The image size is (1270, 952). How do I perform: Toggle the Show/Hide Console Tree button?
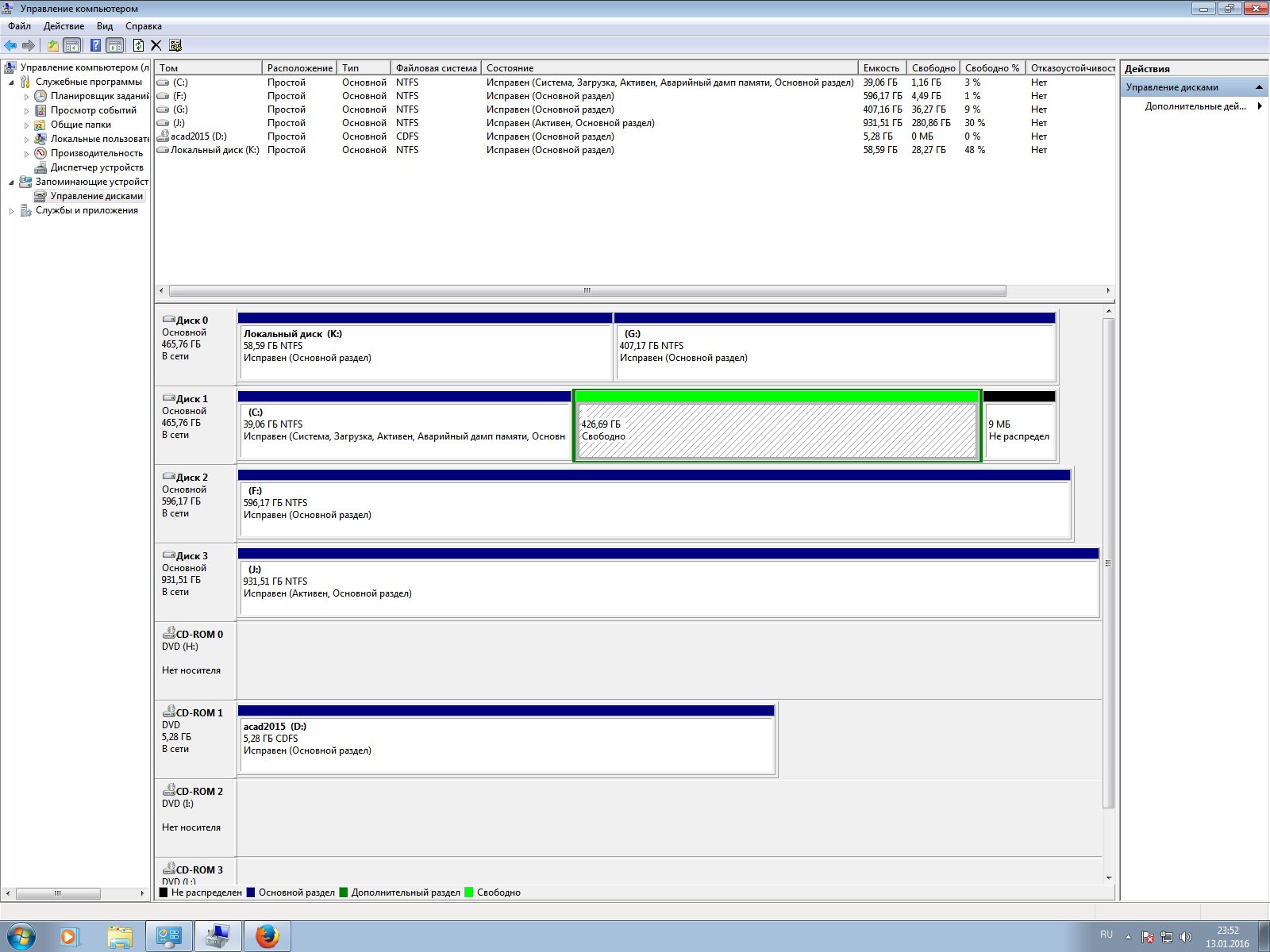(72, 45)
